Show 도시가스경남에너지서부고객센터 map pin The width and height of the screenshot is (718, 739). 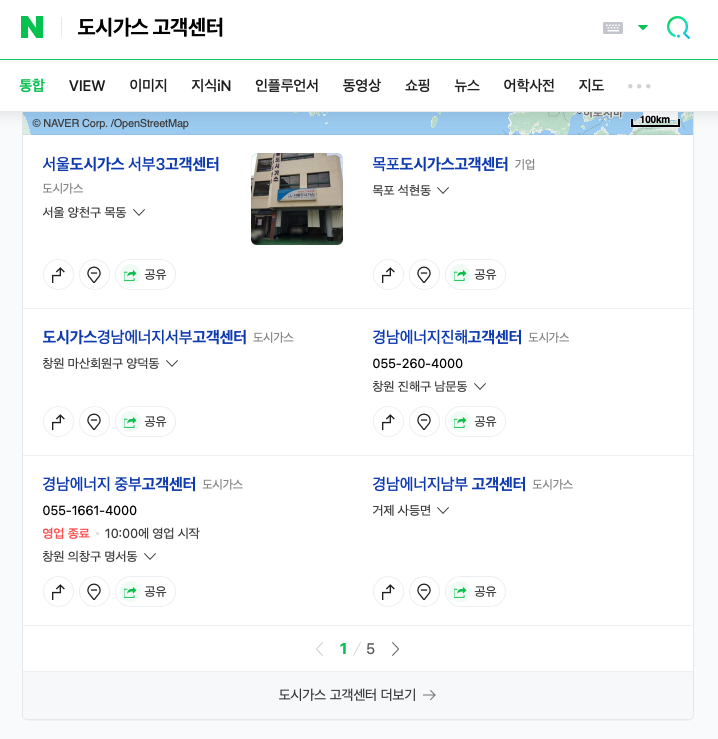click(94, 421)
